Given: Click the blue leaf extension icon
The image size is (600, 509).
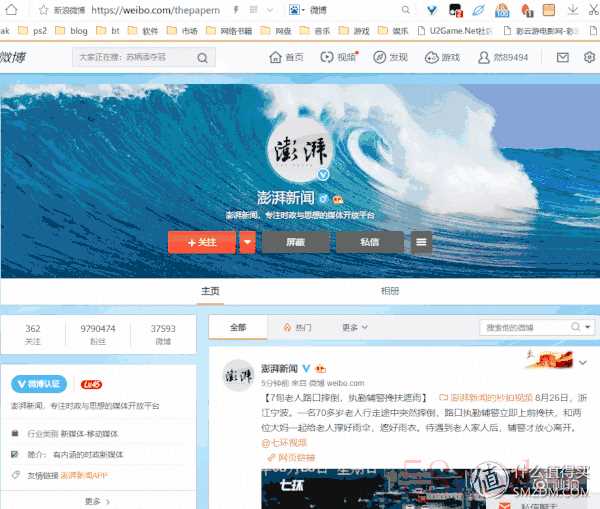Looking at the screenshot, I should coord(478,10).
